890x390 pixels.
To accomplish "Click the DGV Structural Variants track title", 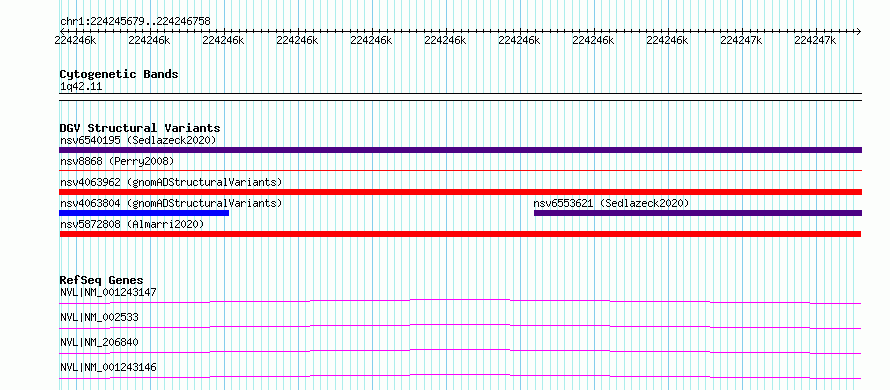I will point(140,128).
